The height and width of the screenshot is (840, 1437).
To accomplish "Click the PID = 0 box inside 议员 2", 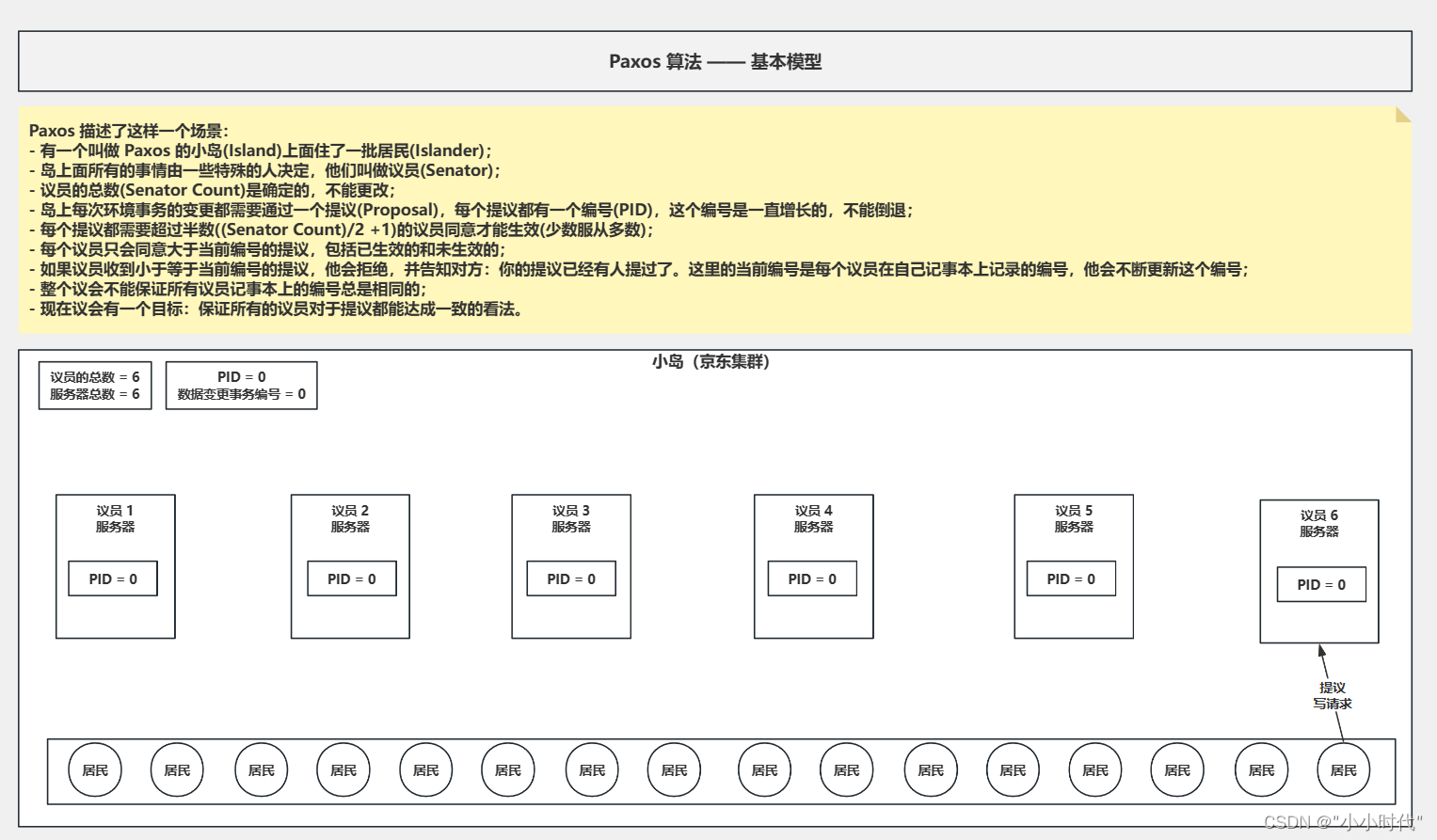I will pyautogui.click(x=352, y=578).
